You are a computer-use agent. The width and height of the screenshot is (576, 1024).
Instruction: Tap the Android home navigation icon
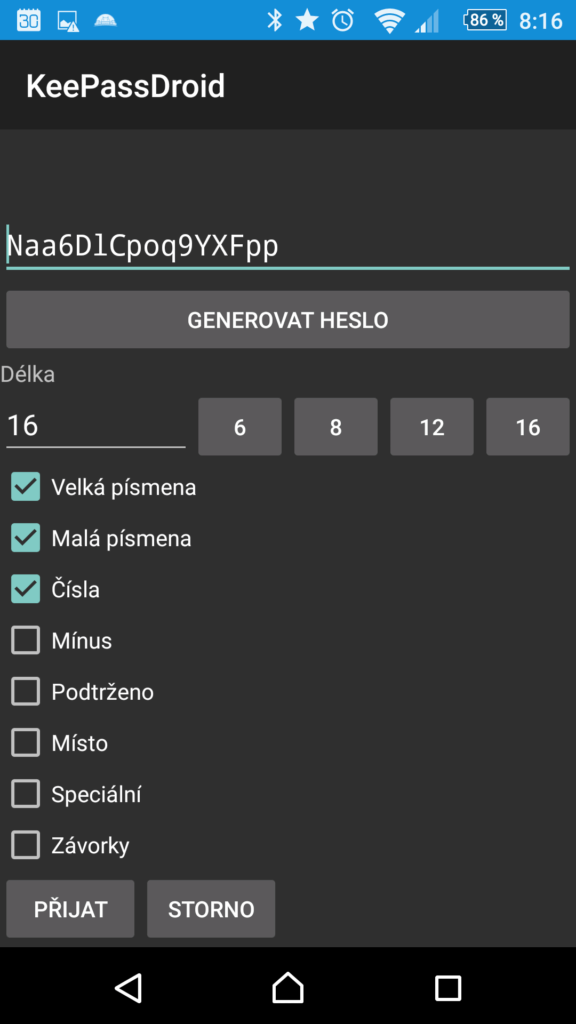point(288,987)
